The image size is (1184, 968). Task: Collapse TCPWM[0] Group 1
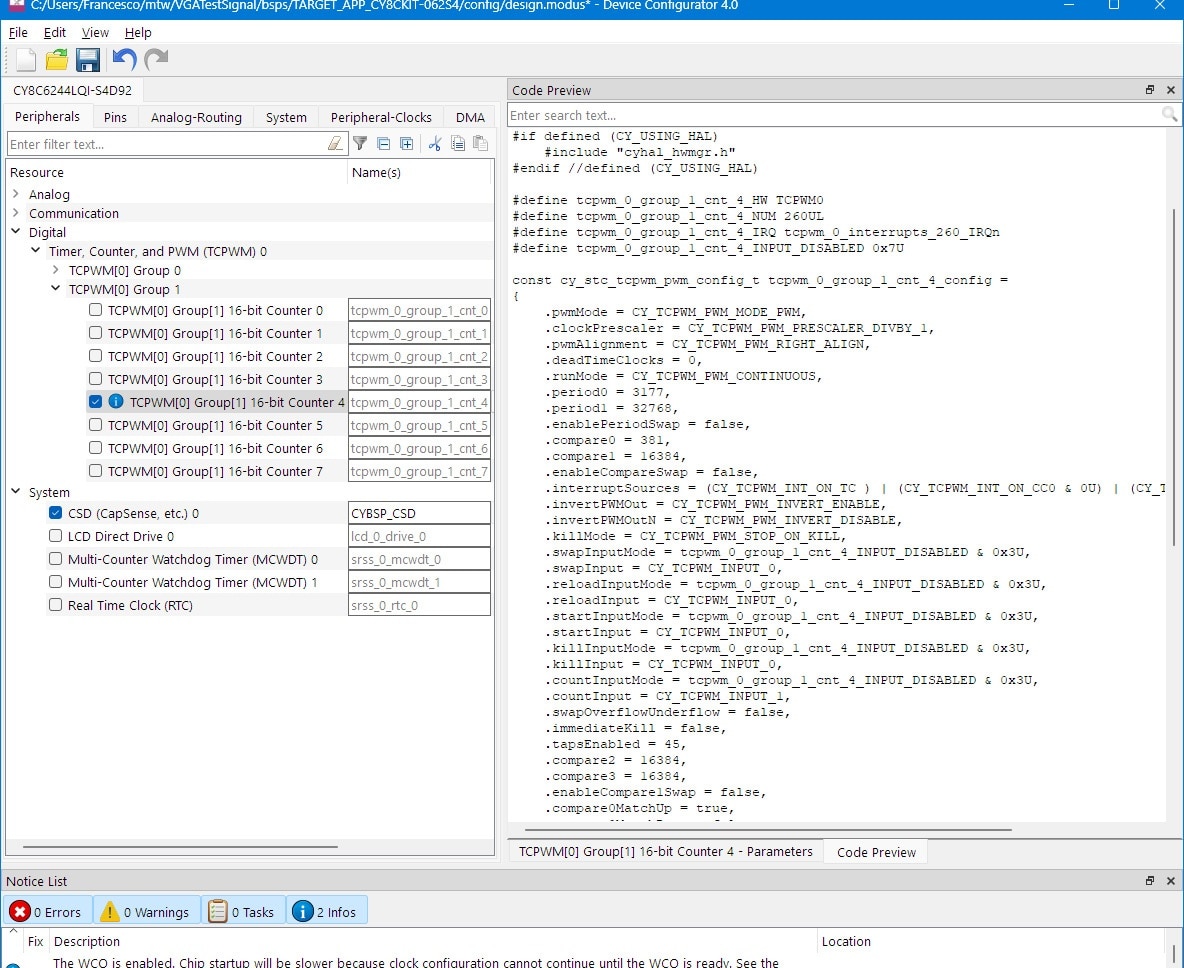click(56, 288)
